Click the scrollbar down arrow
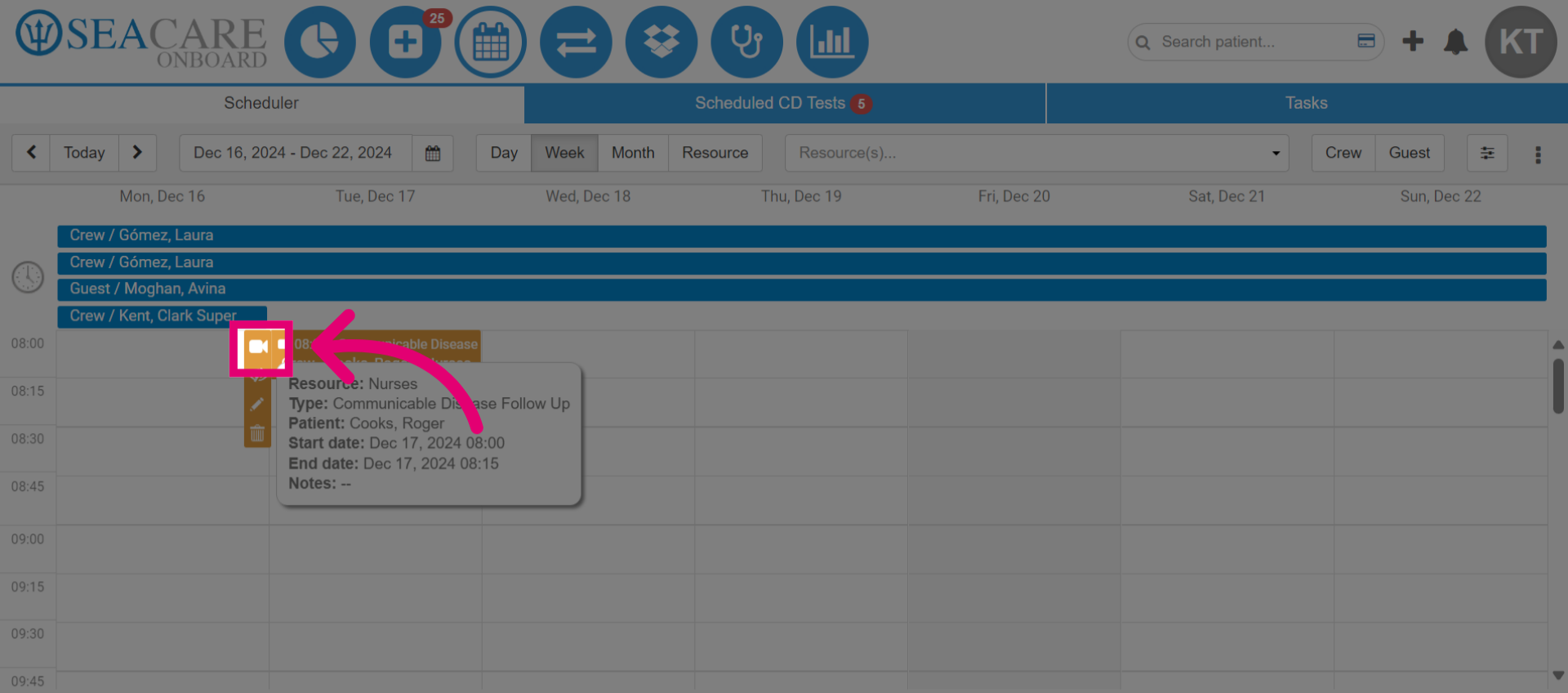The height and width of the screenshot is (693, 1568). click(1558, 676)
